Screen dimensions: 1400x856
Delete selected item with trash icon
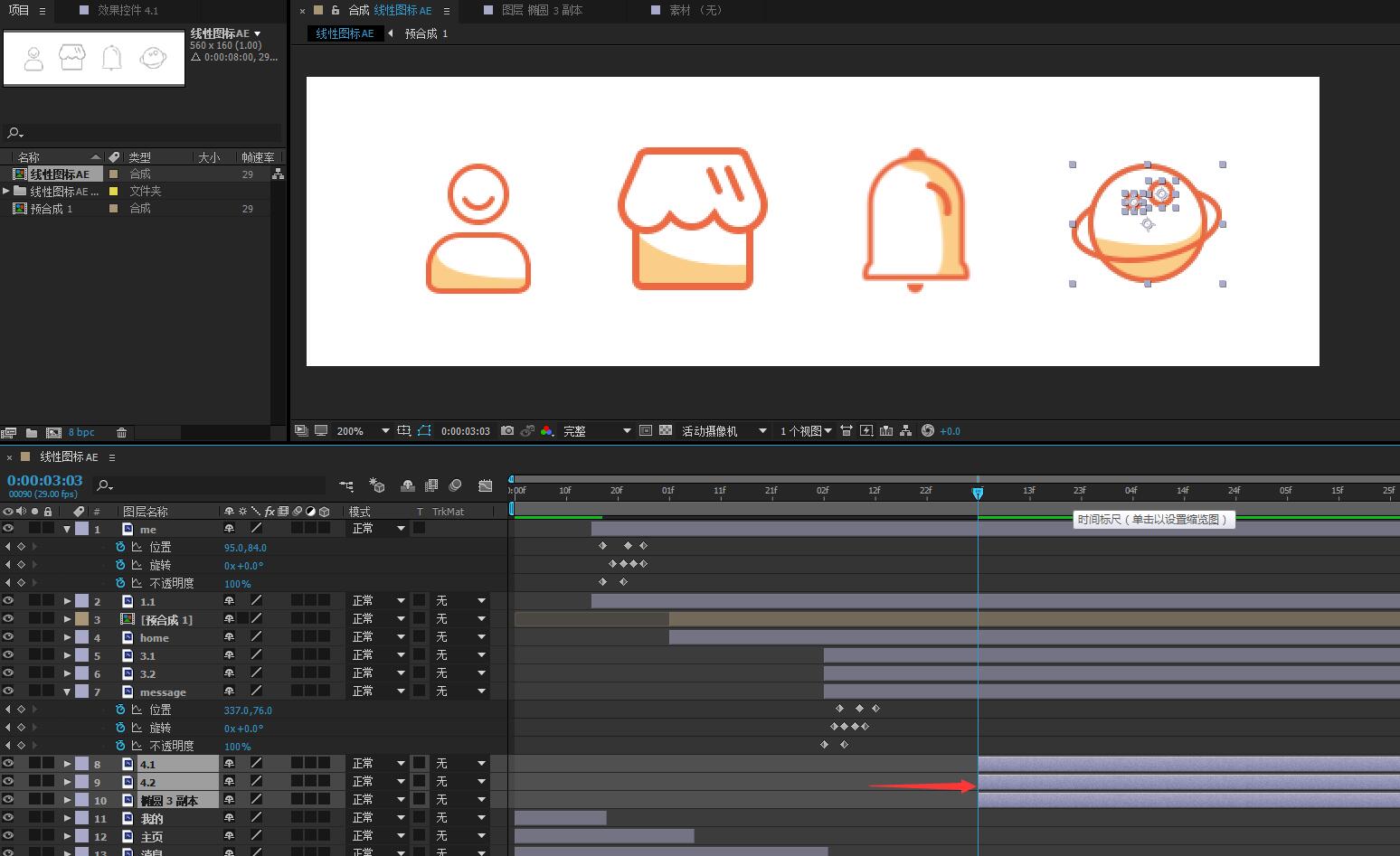click(x=121, y=433)
